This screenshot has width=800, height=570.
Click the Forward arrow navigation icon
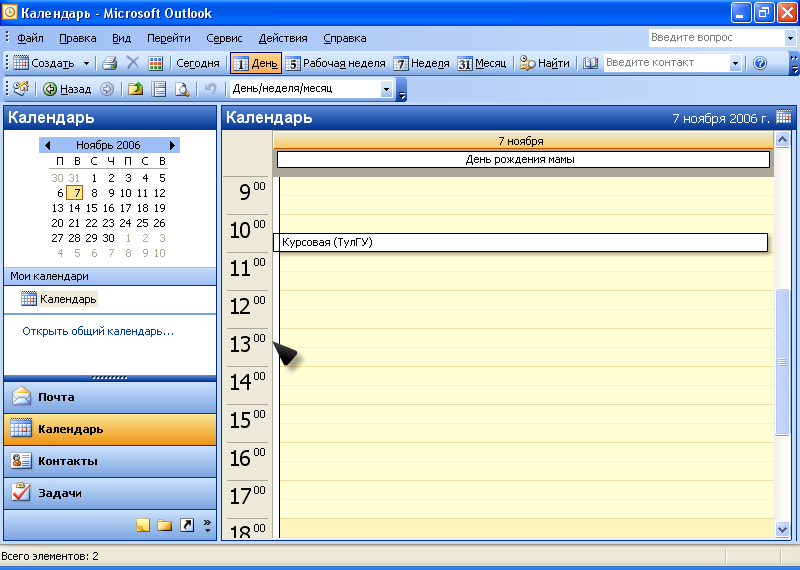tap(106, 89)
